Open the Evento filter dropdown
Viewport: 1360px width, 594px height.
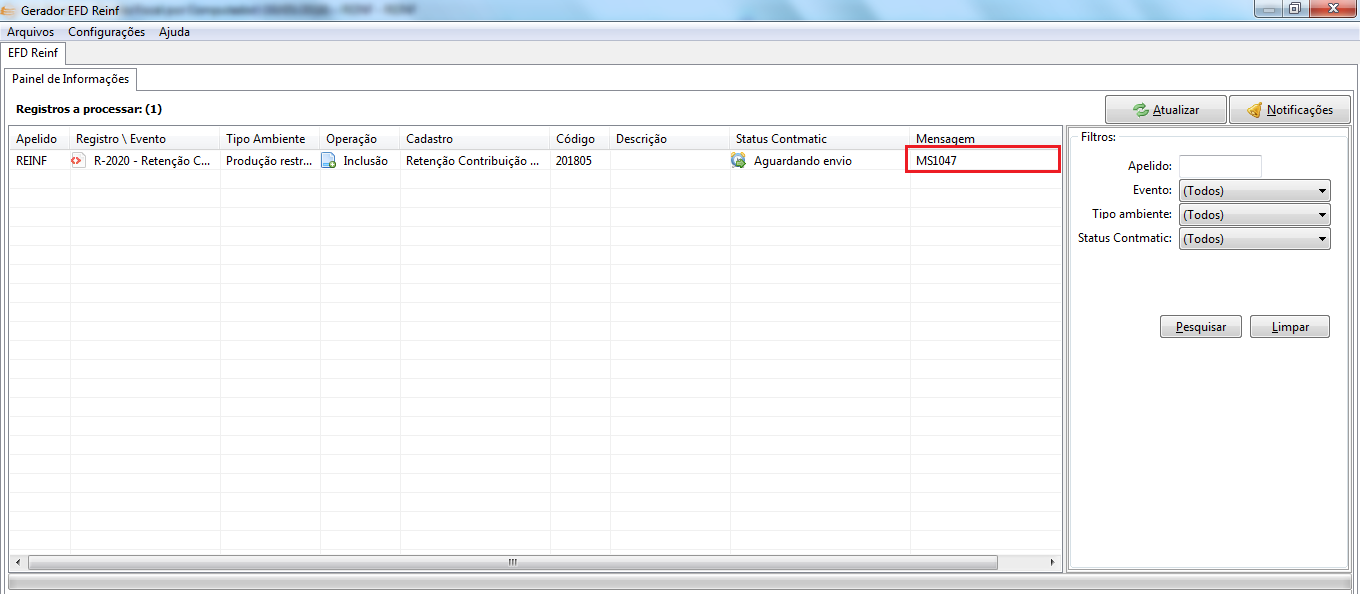pos(1255,190)
